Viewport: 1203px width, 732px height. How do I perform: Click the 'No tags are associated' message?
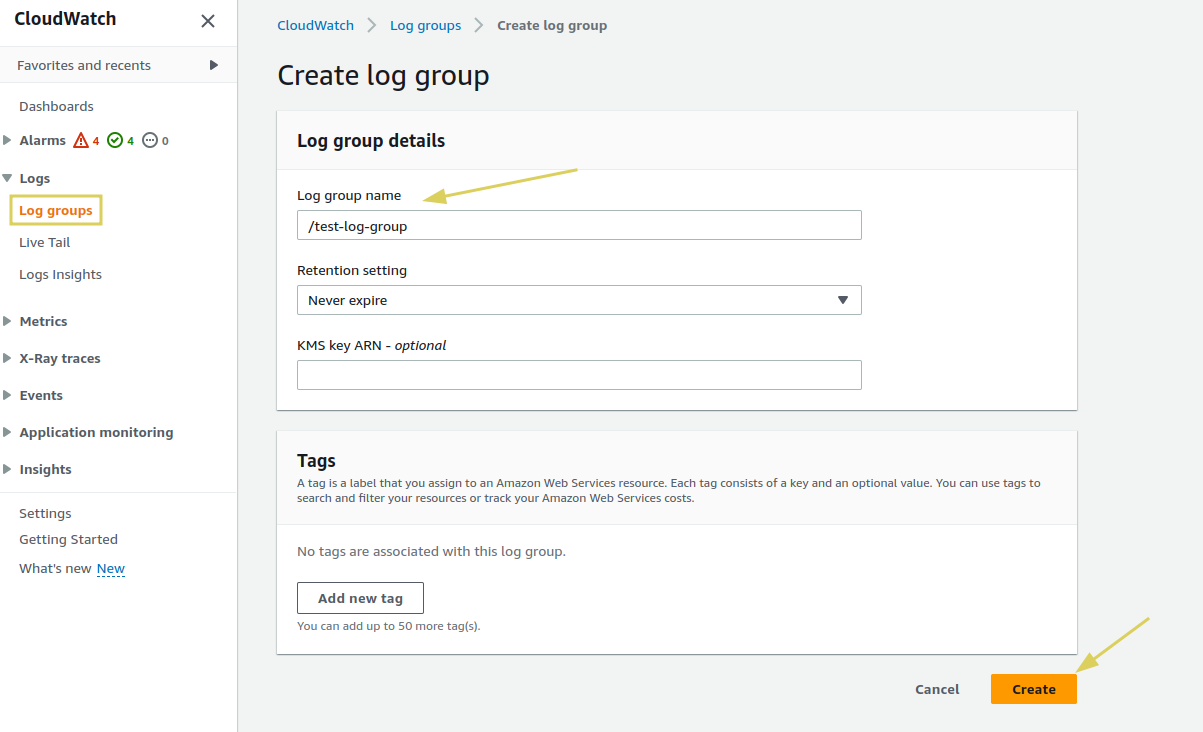431,551
